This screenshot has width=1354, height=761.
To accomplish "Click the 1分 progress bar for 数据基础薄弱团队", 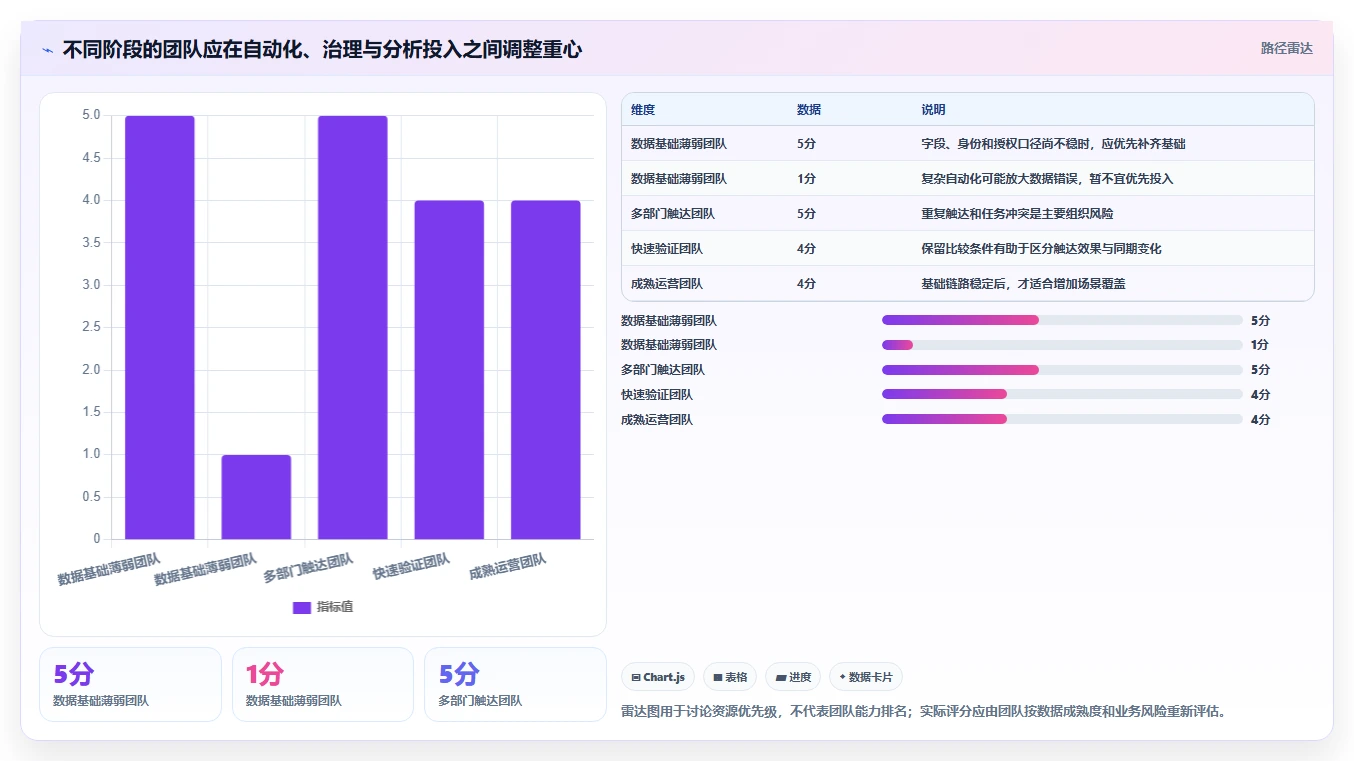I will [1062, 345].
